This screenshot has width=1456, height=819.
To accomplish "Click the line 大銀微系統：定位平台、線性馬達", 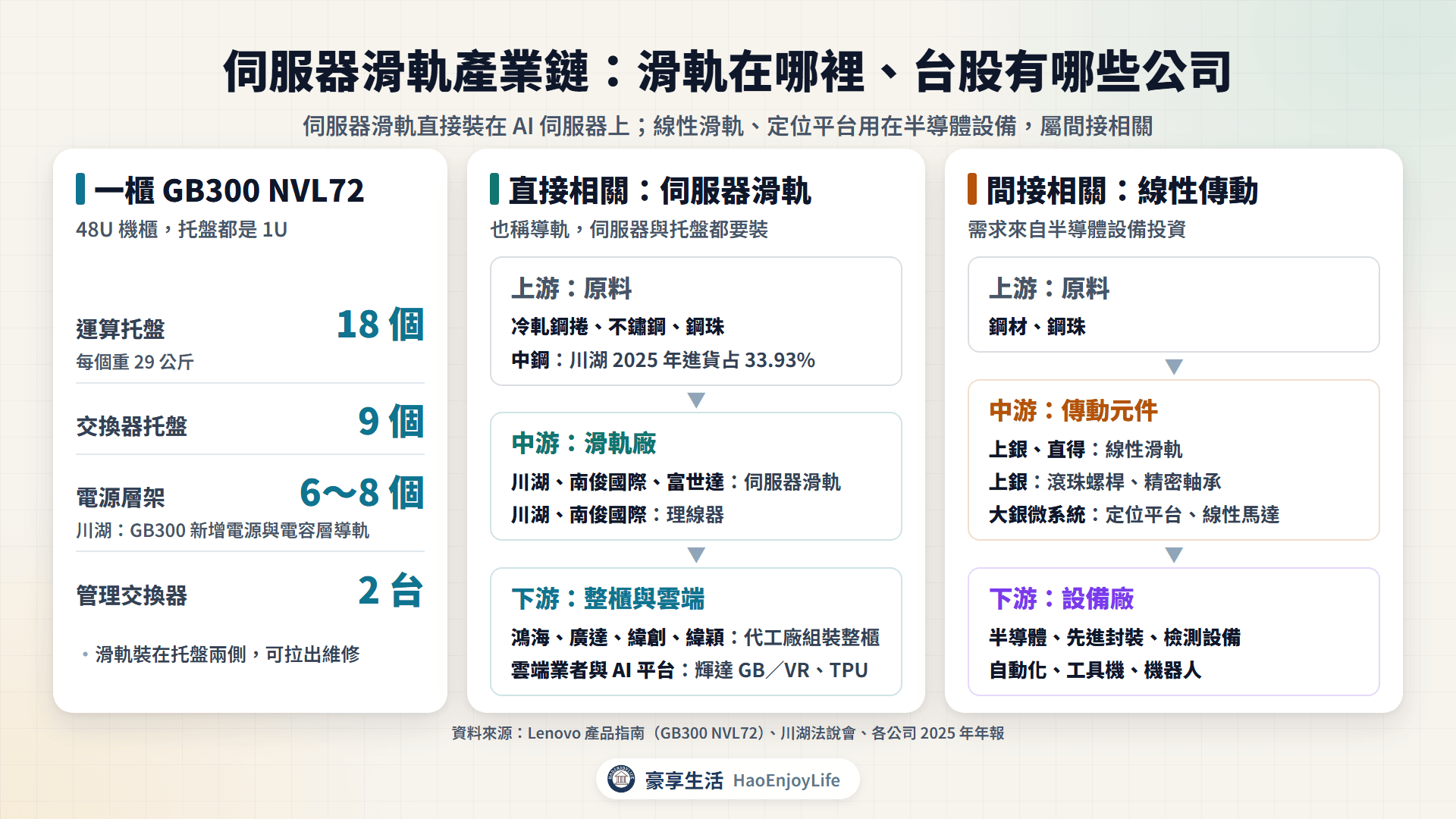I will (x=1134, y=514).
